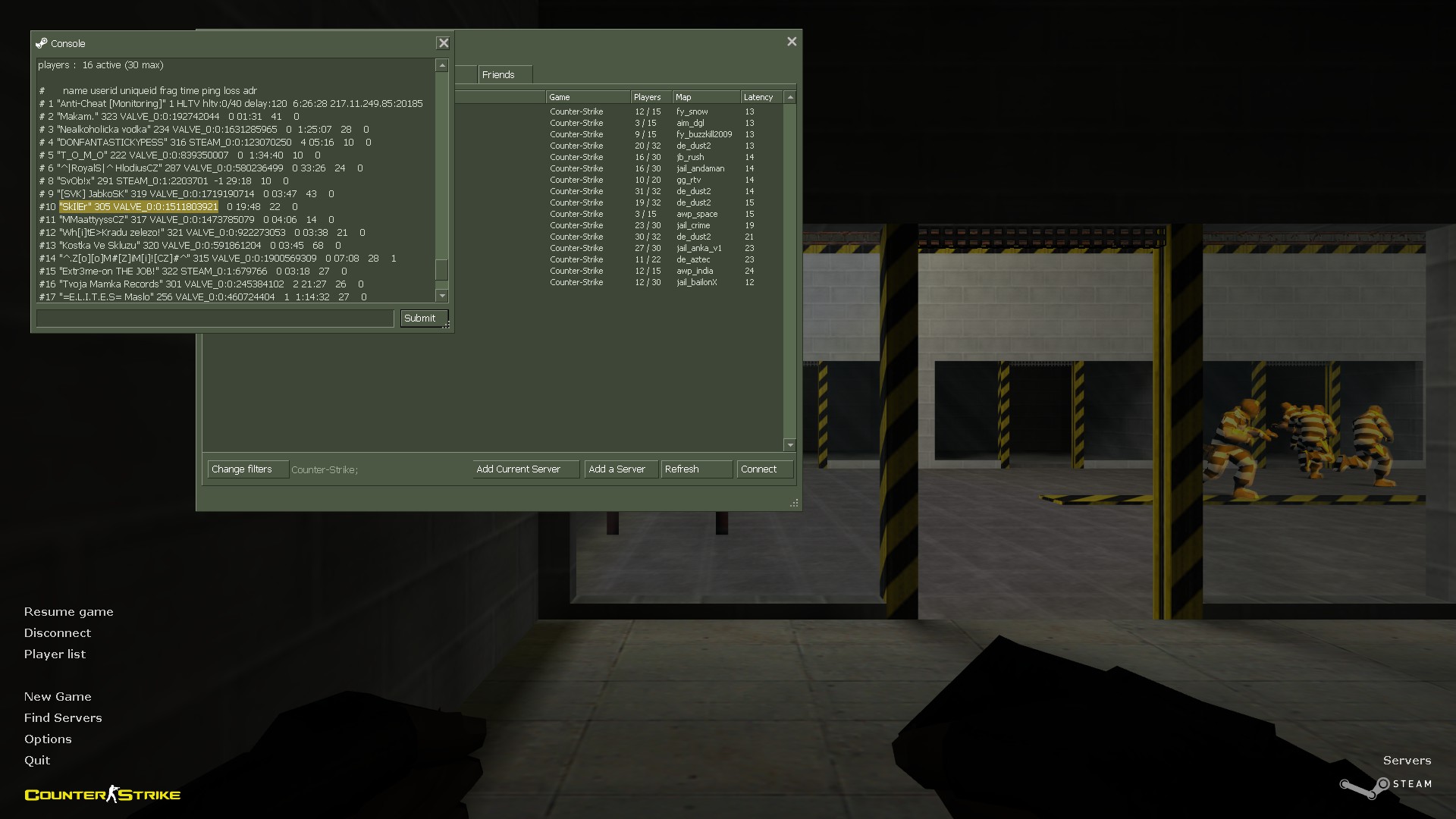Click the T_O_M_O console line
This screenshot has width=1456, height=819.
[180, 155]
